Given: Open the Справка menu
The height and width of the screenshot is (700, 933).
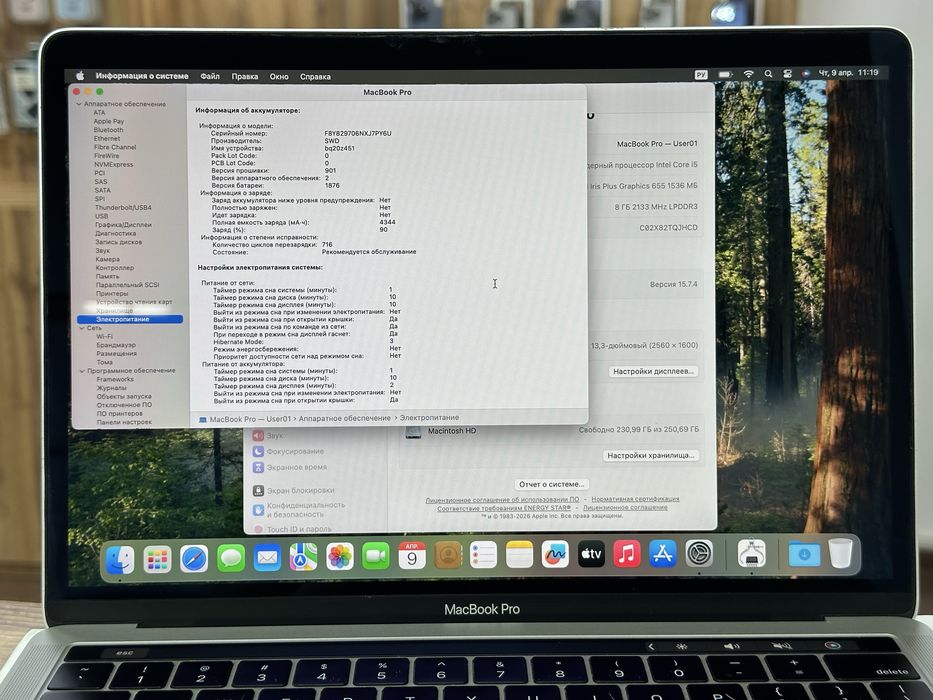Looking at the screenshot, I should (x=315, y=76).
